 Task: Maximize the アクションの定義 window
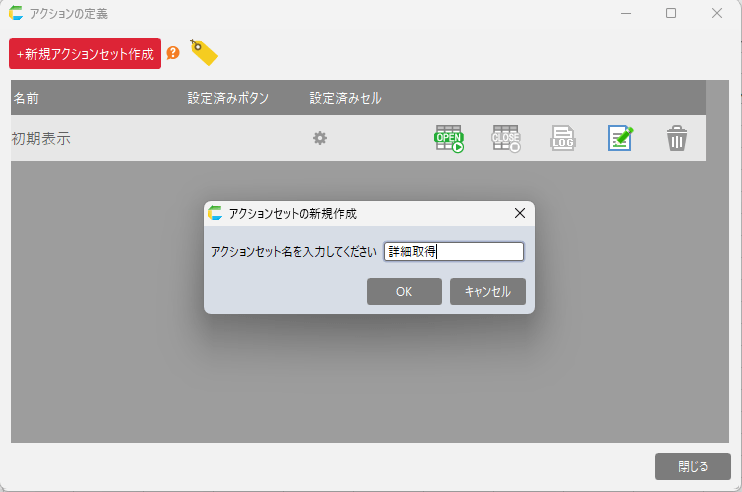click(671, 13)
